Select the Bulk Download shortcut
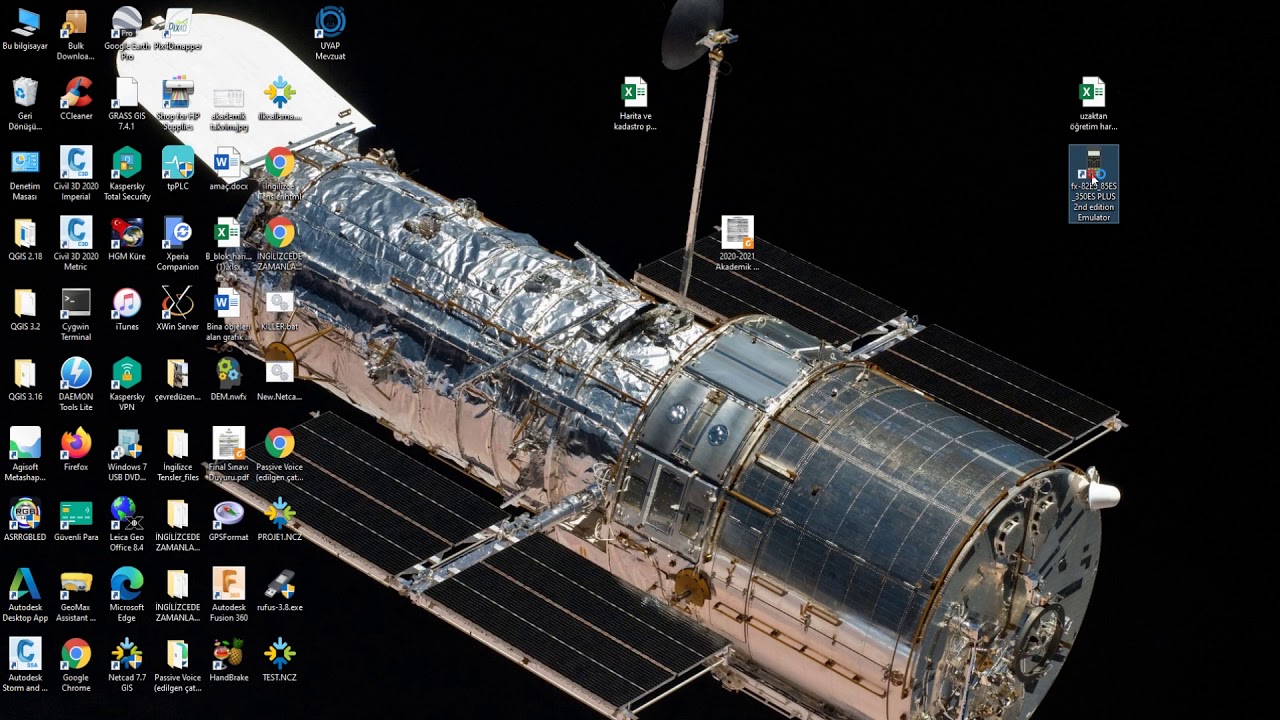1280x720 pixels. [76, 34]
